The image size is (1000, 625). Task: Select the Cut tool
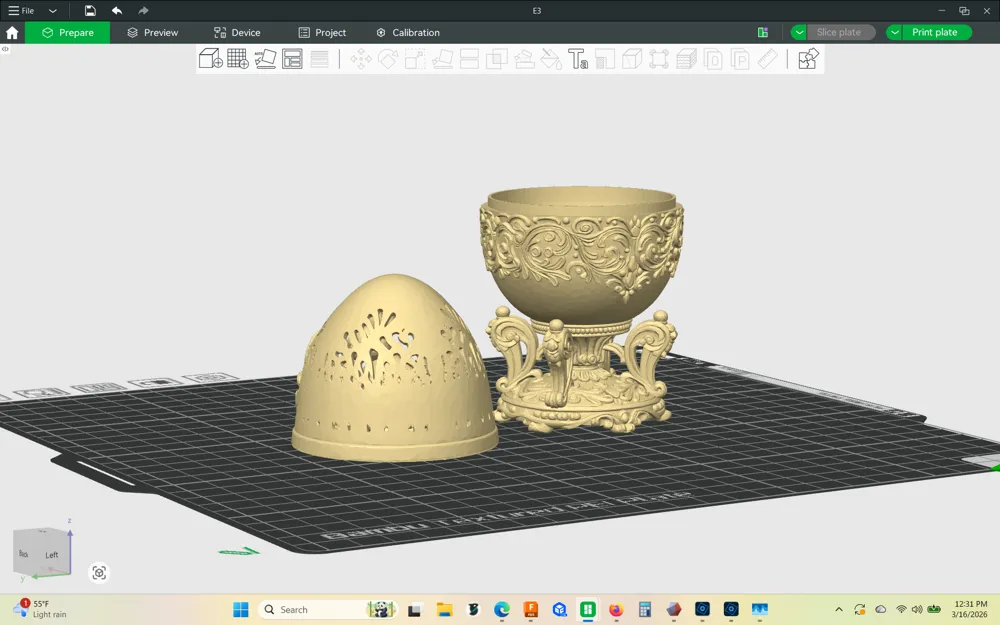pyautogui.click(x=469, y=59)
